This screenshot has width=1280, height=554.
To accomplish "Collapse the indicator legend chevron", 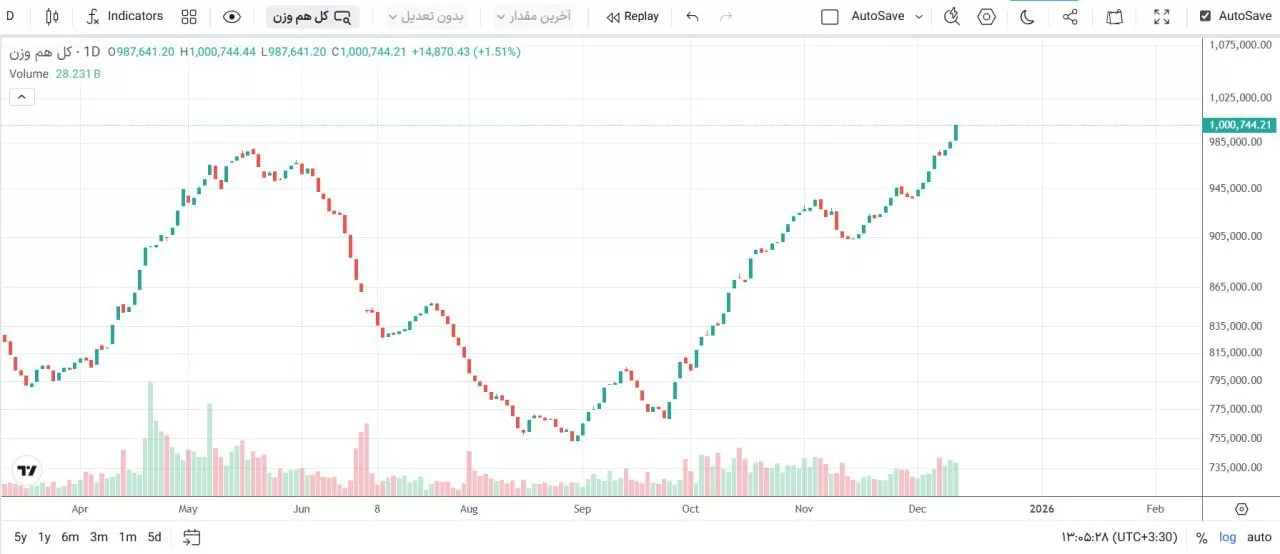I will pos(22,97).
